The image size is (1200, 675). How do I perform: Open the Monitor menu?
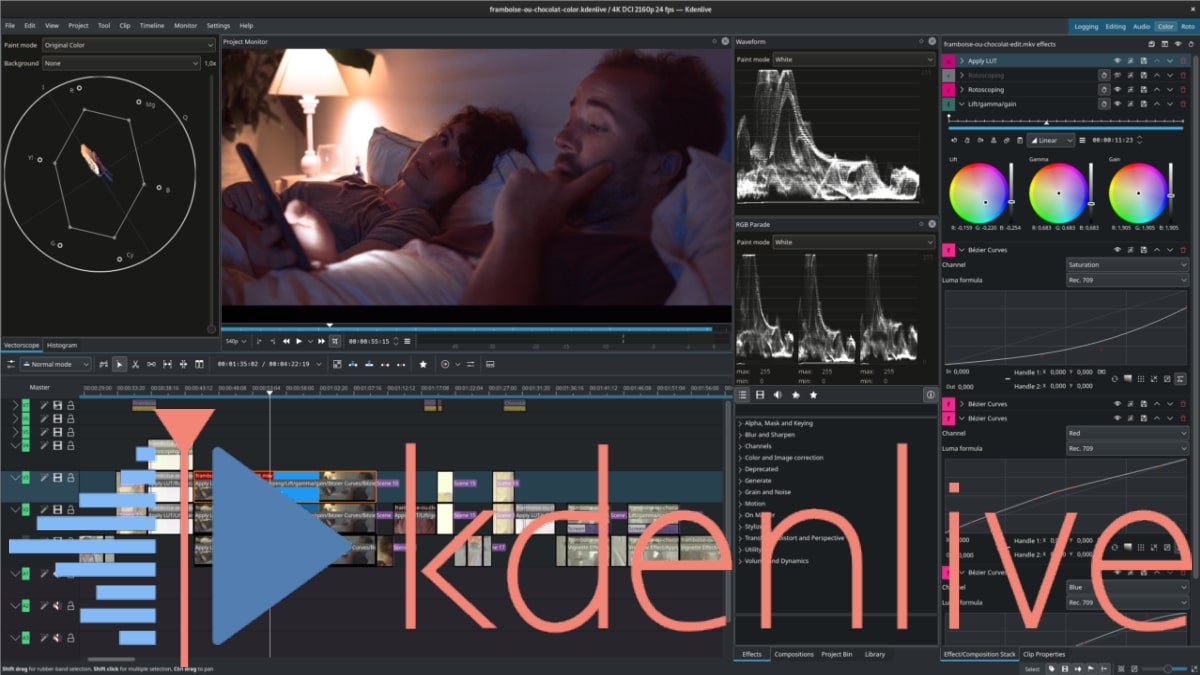(x=186, y=25)
